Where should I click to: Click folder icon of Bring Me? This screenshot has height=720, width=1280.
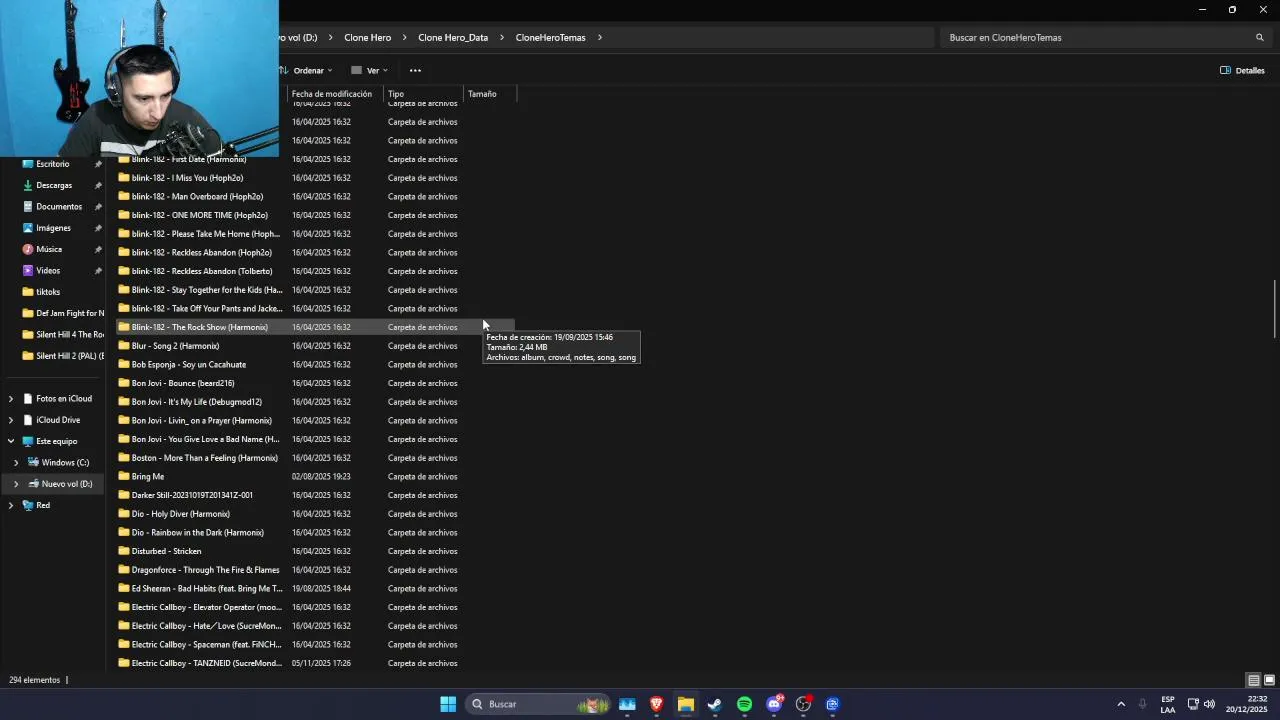pos(124,476)
